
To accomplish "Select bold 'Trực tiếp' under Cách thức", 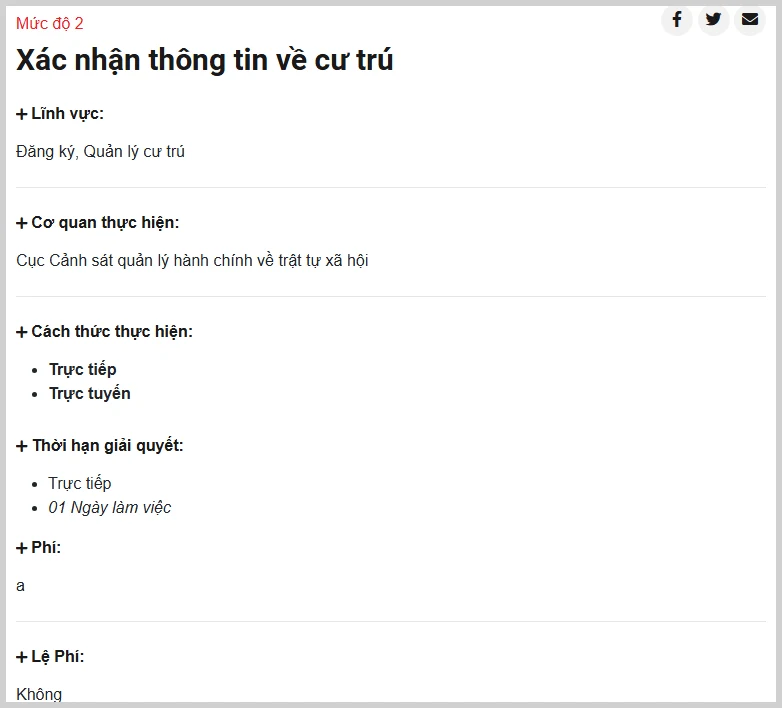I will [83, 369].
